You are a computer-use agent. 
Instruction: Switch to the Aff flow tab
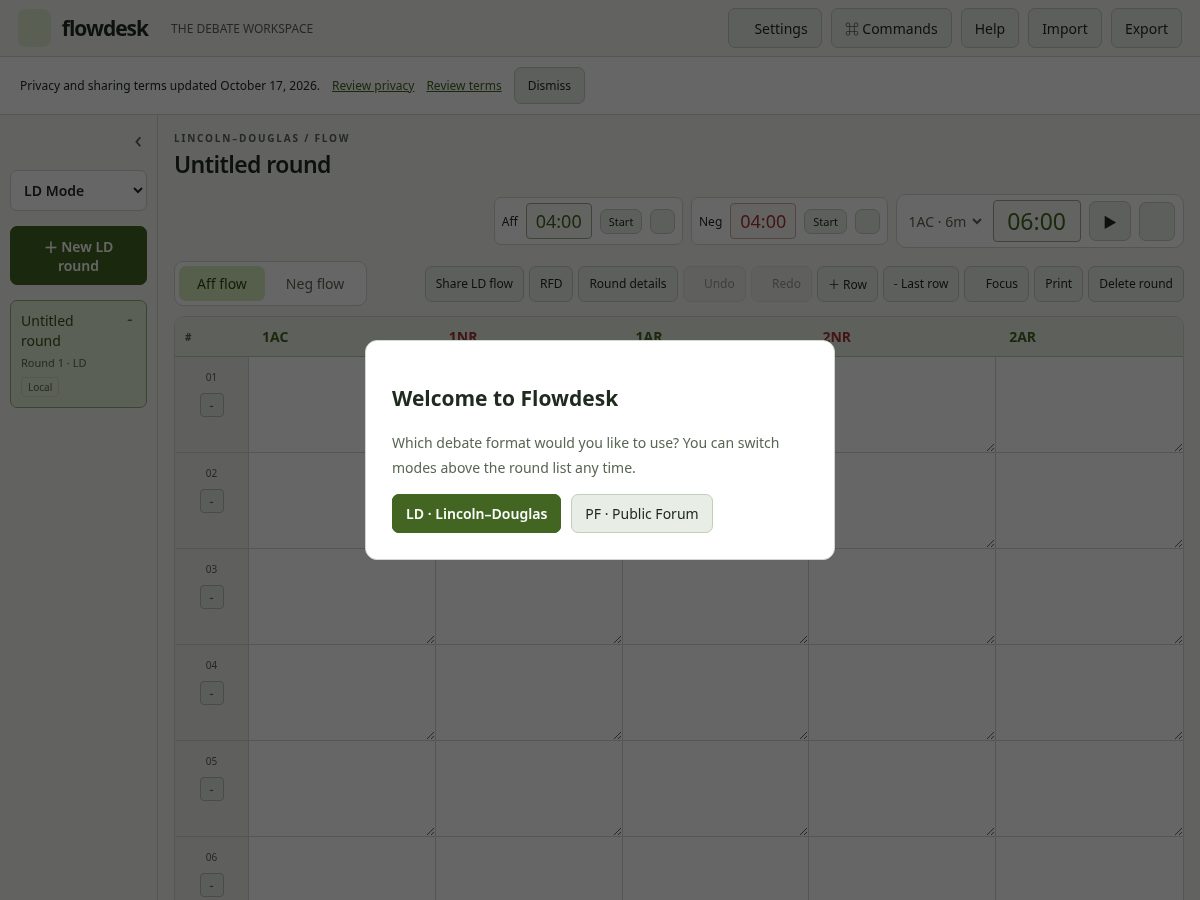pyautogui.click(x=222, y=284)
